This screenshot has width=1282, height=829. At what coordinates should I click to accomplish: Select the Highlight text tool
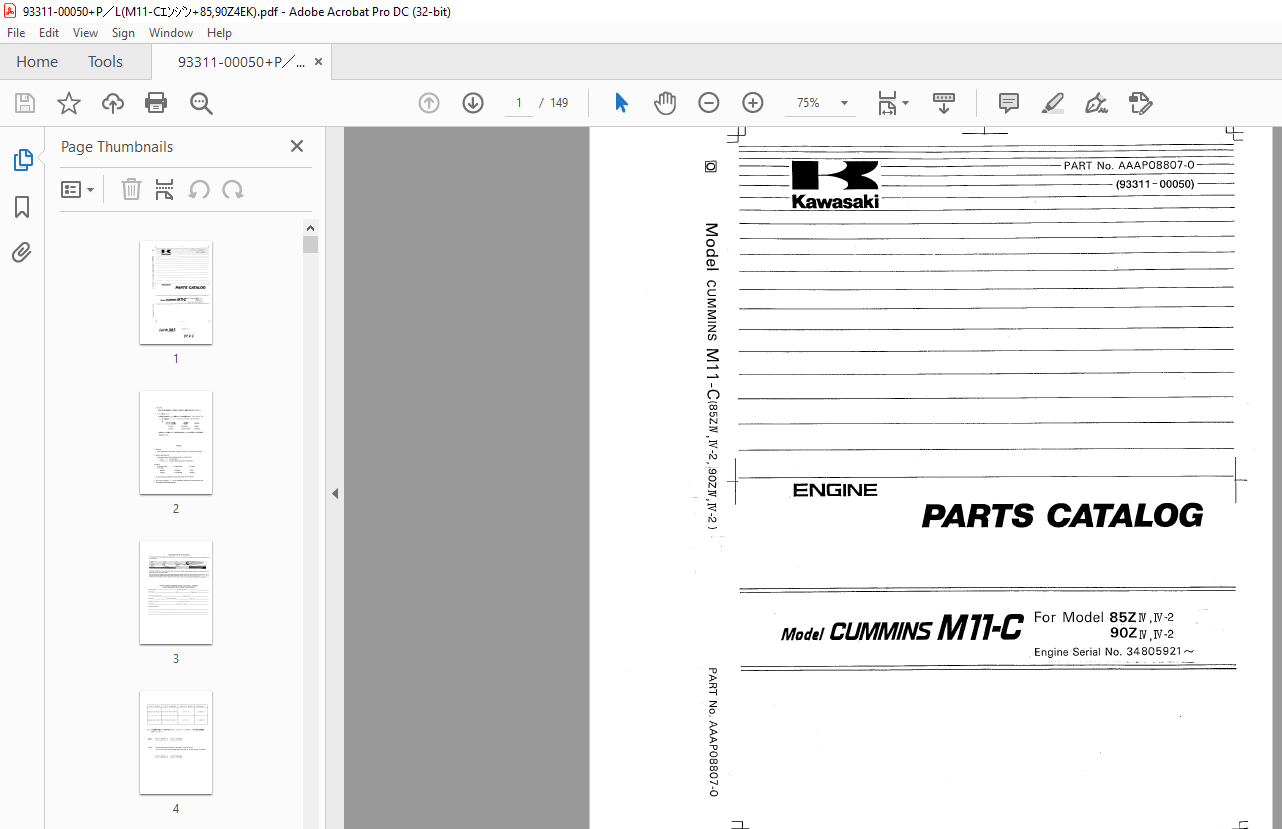tap(1052, 103)
